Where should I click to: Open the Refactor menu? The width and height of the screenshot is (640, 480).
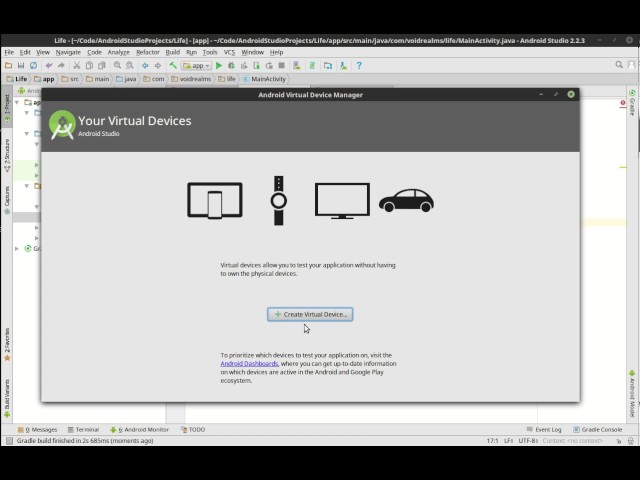(148, 52)
